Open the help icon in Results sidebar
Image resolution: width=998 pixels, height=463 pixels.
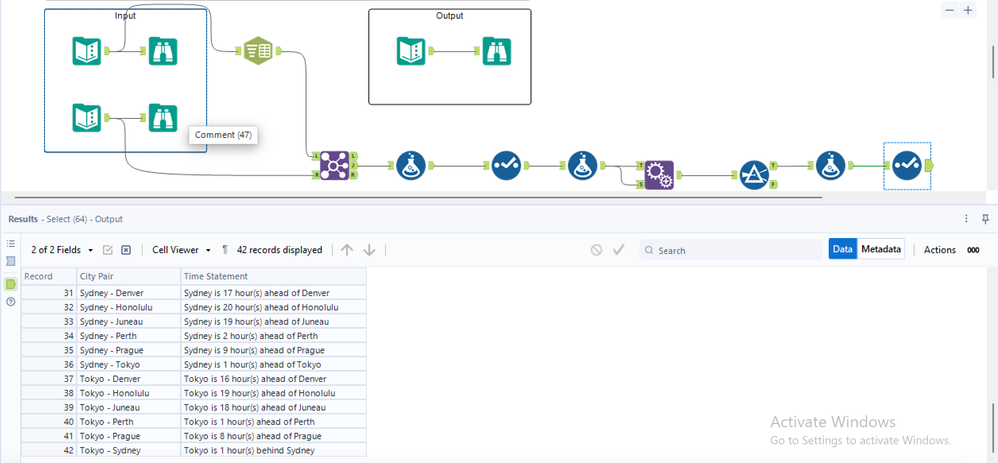click(x=11, y=302)
